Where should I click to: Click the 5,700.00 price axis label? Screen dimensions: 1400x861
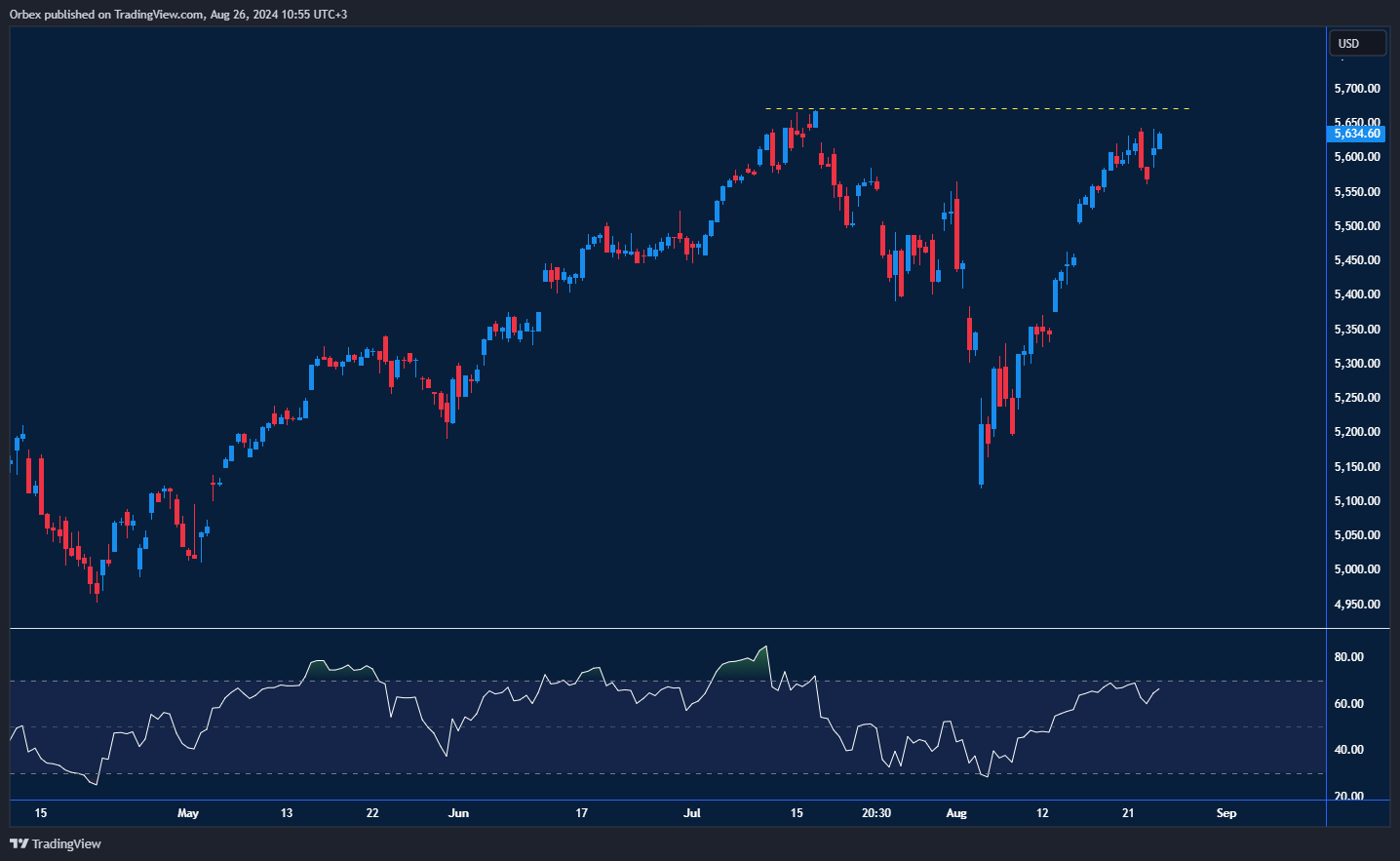(x=1356, y=88)
